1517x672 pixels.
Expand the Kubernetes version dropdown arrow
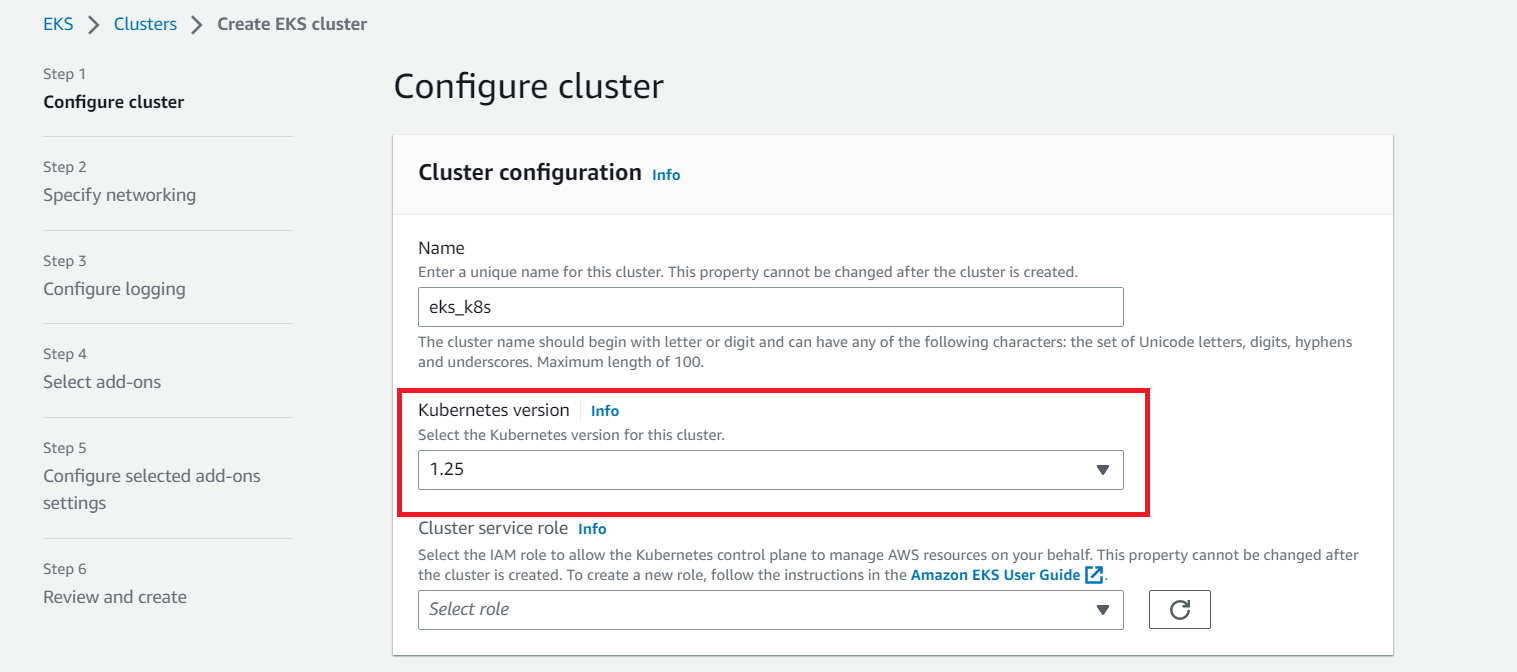pyautogui.click(x=1104, y=470)
